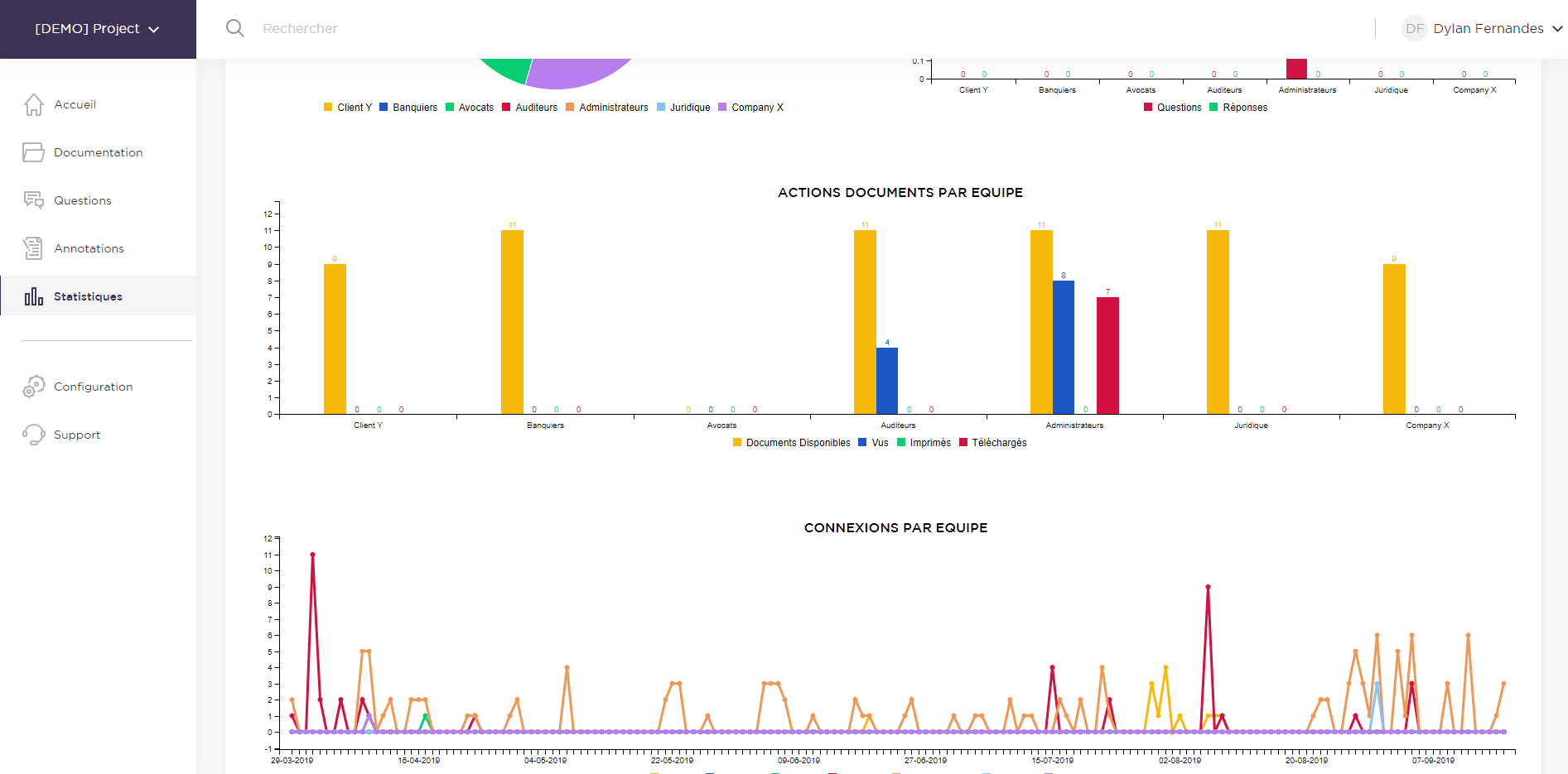Open the Annotations menu label

click(89, 248)
